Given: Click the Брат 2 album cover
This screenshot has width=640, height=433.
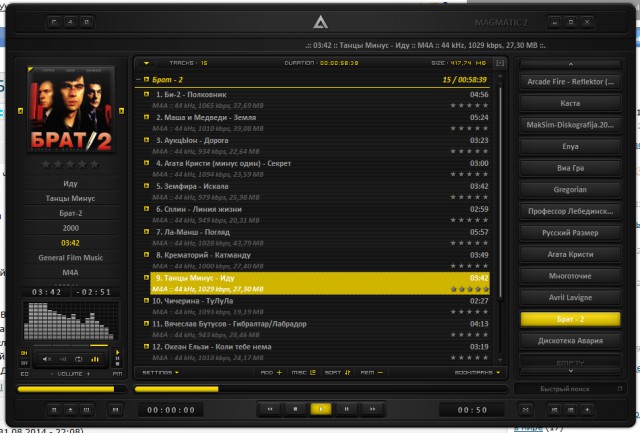Looking at the screenshot, I should pyautogui.click(x=71, y=109).
